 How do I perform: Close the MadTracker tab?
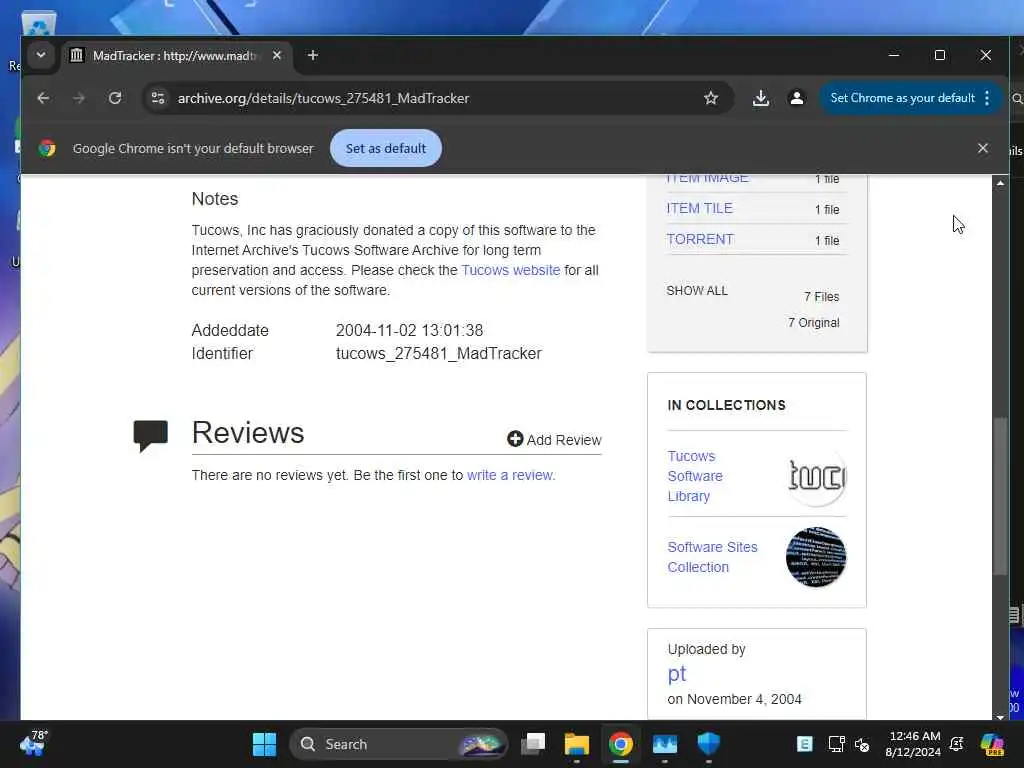click(x=277, y=56)
